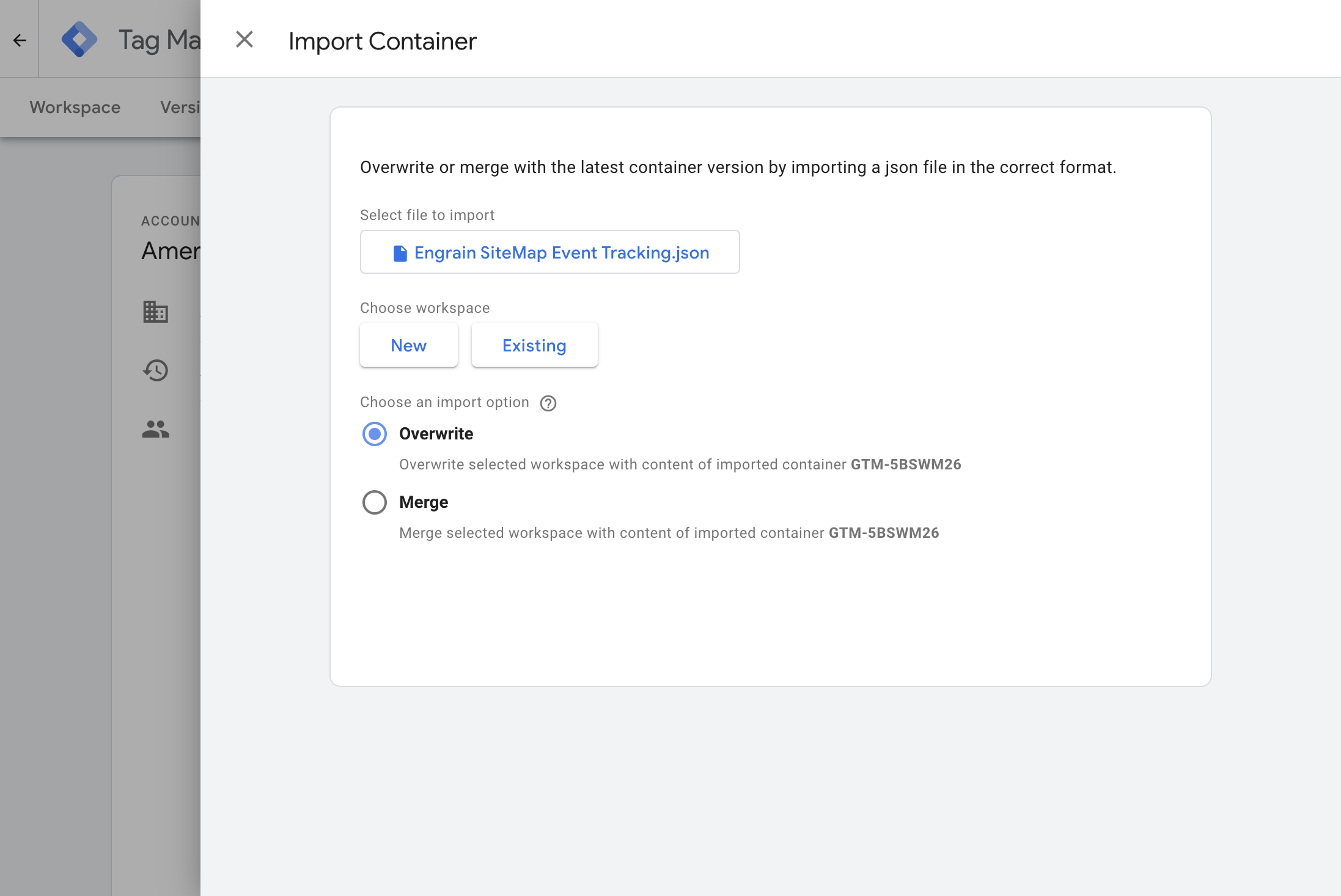Click the Import Container title
The width and height of the screenshot is (1341, 896).
pyautogui.click(x=383, y=41)
